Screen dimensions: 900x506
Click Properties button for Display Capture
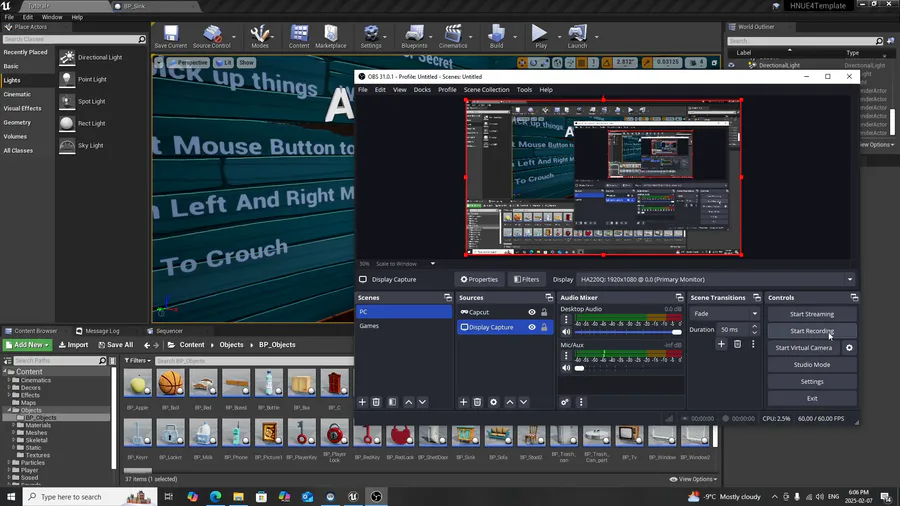pyautogui.click(x=479, y=279)
